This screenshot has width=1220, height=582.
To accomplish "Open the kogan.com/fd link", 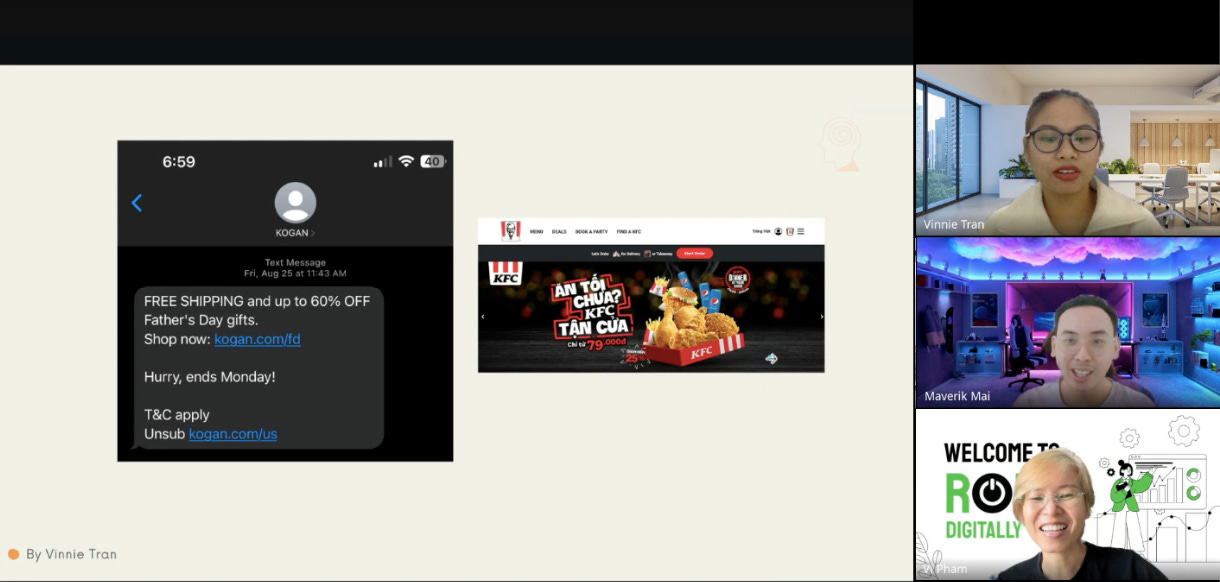I will (257, 339).
